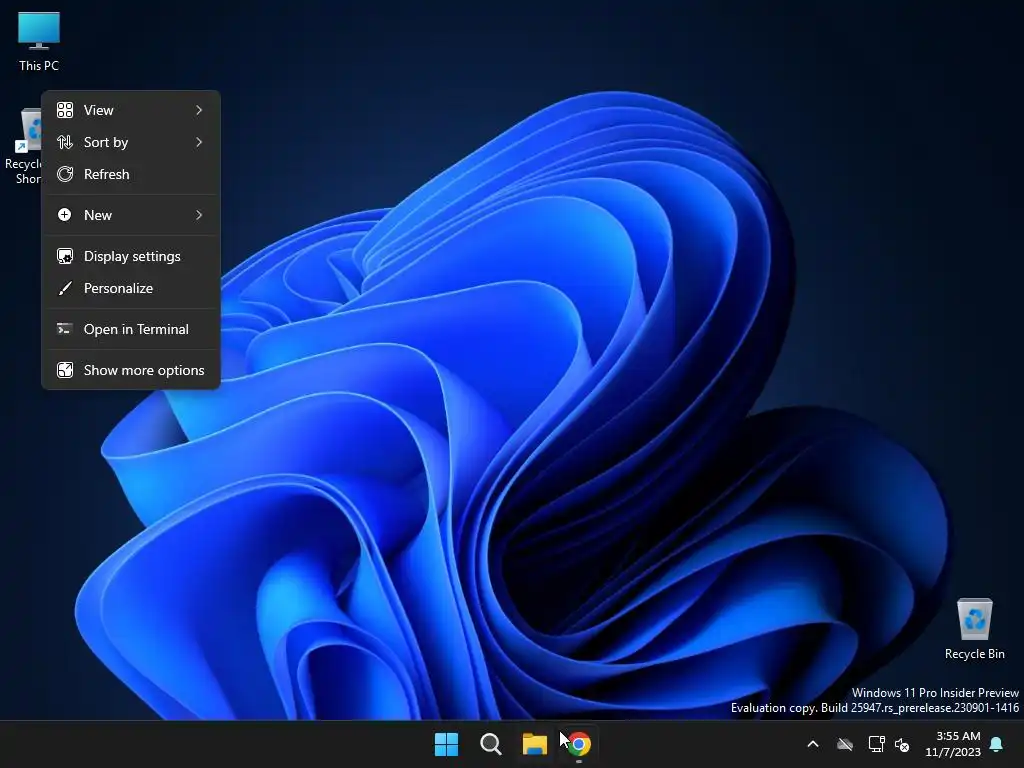Open Display settings from the context menu

pos(131,257)
